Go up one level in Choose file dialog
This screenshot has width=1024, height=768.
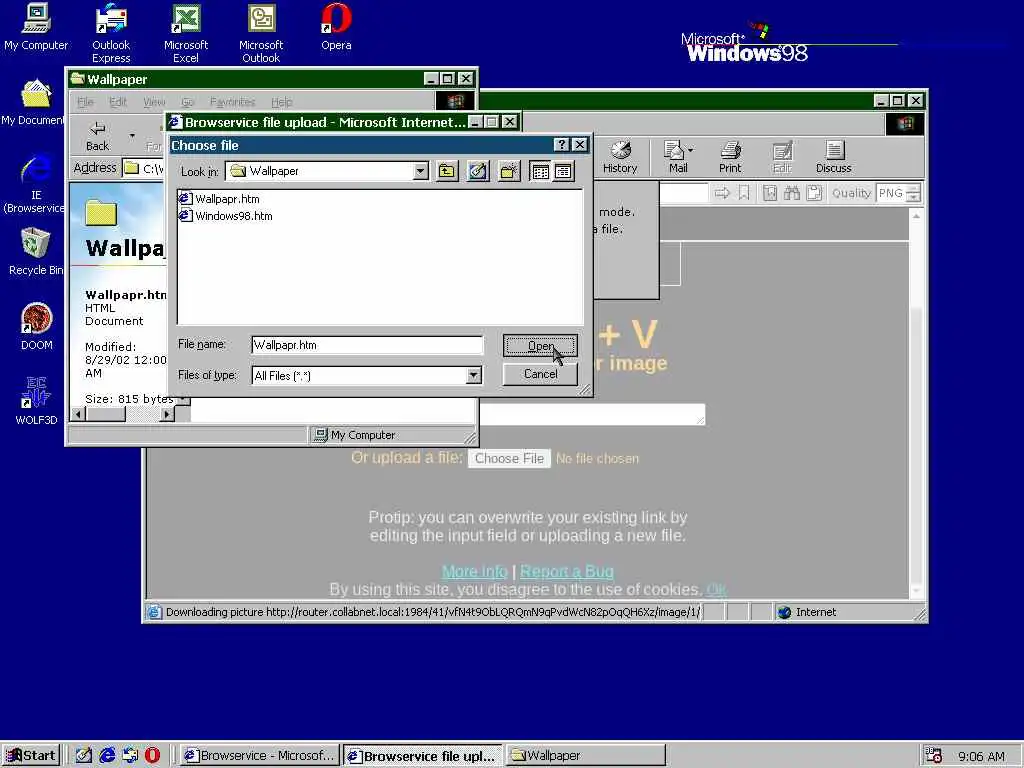[x=447, y=171]
